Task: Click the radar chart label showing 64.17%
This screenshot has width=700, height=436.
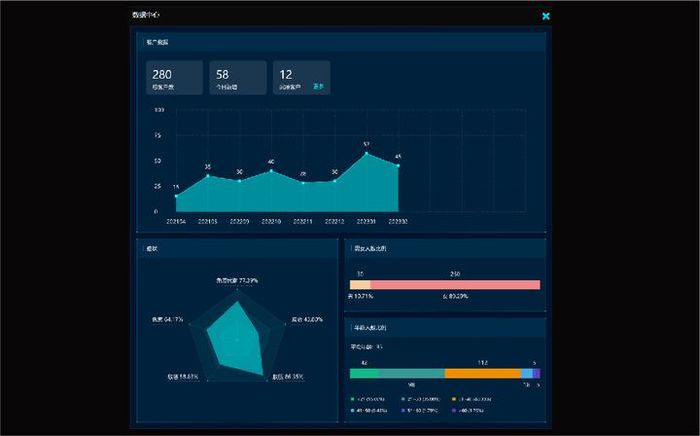Action: 167,320
